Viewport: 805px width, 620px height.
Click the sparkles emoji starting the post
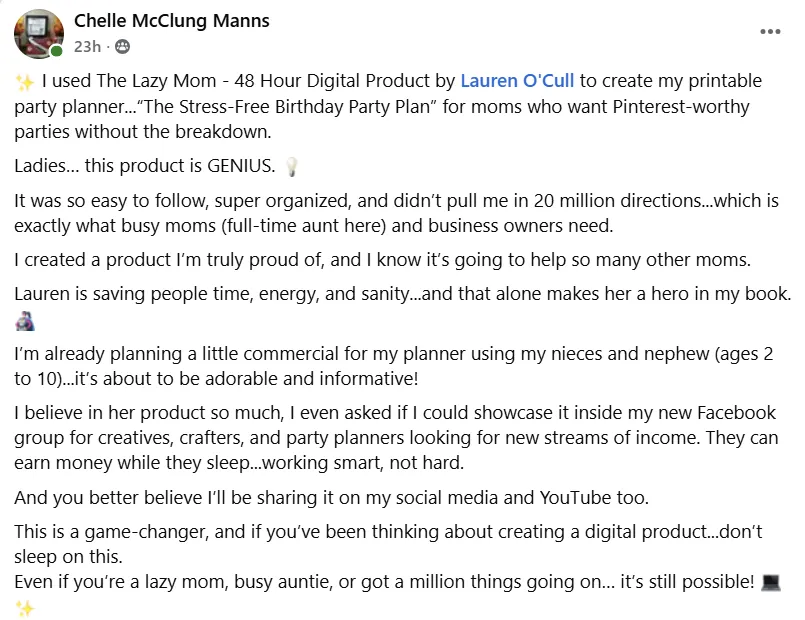[x=24, y=82]
